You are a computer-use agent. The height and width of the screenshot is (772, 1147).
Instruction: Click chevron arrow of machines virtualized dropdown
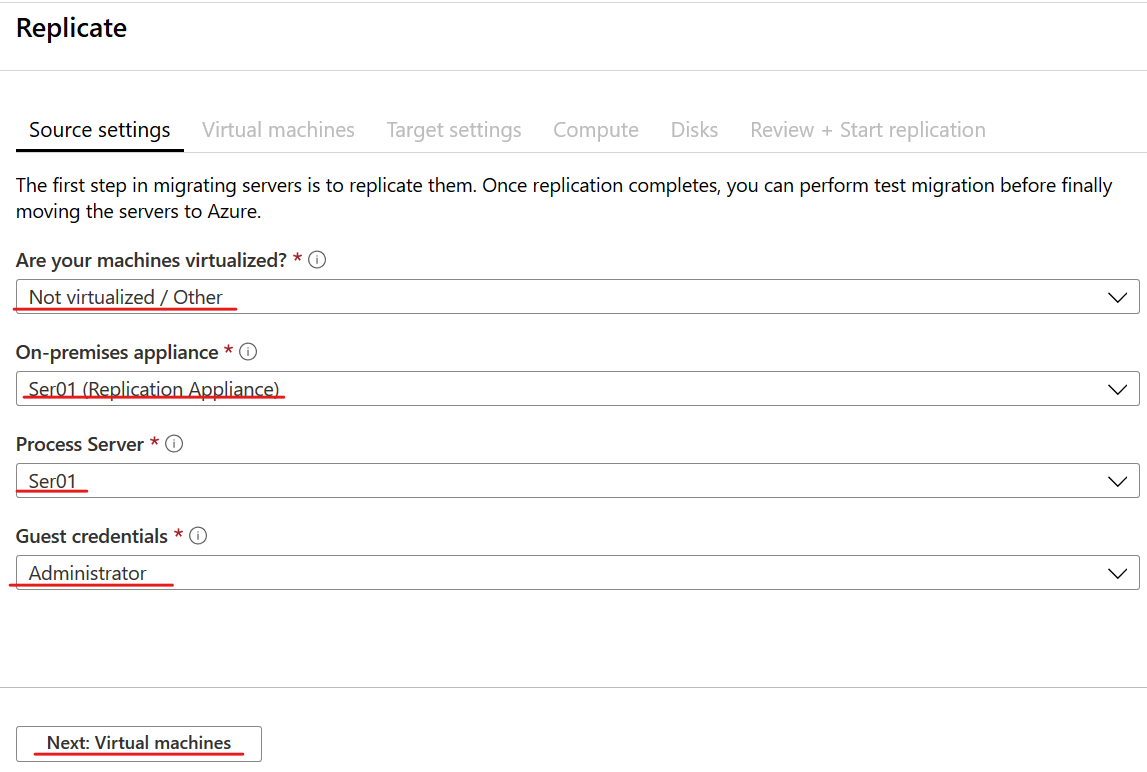1118,297
